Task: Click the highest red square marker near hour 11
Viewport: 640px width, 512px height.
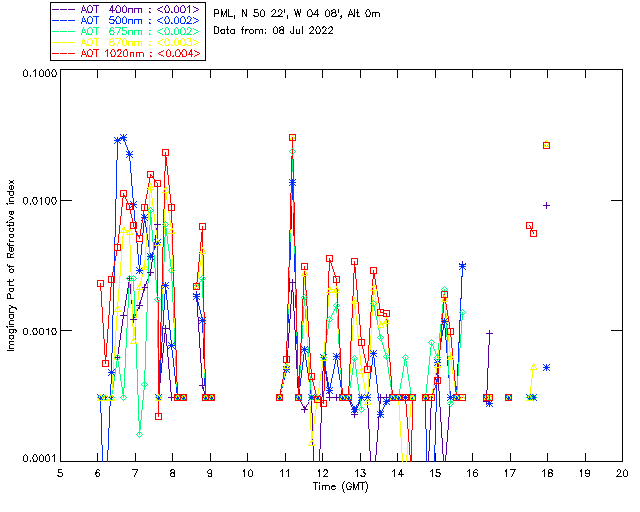Action: tap(292, 137)
